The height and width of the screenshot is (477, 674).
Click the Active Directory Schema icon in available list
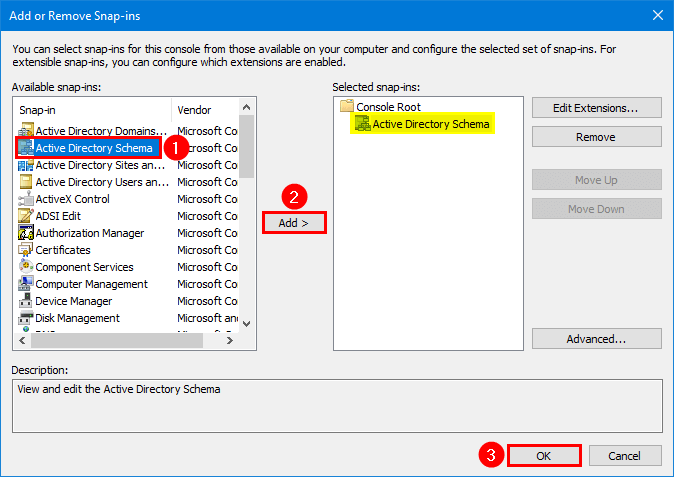(x=26, y=148)
